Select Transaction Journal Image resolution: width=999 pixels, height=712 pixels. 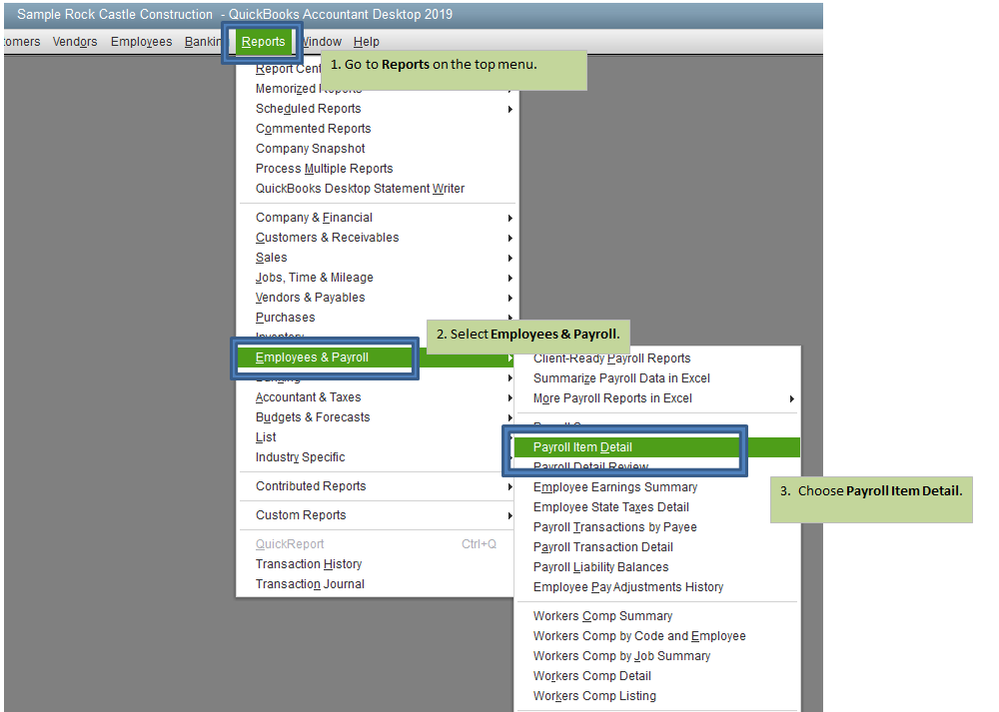pyautogui.click(x=376, y=584)
